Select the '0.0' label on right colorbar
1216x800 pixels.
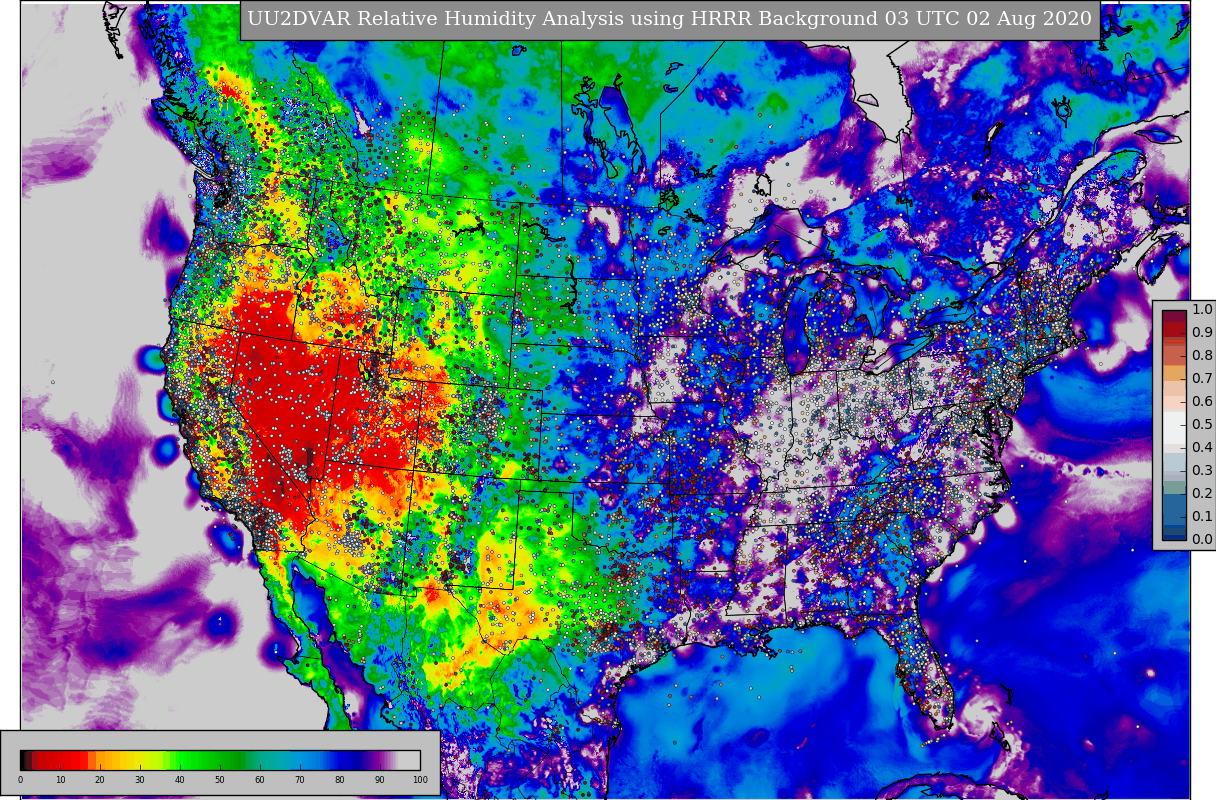point(1202,540)
